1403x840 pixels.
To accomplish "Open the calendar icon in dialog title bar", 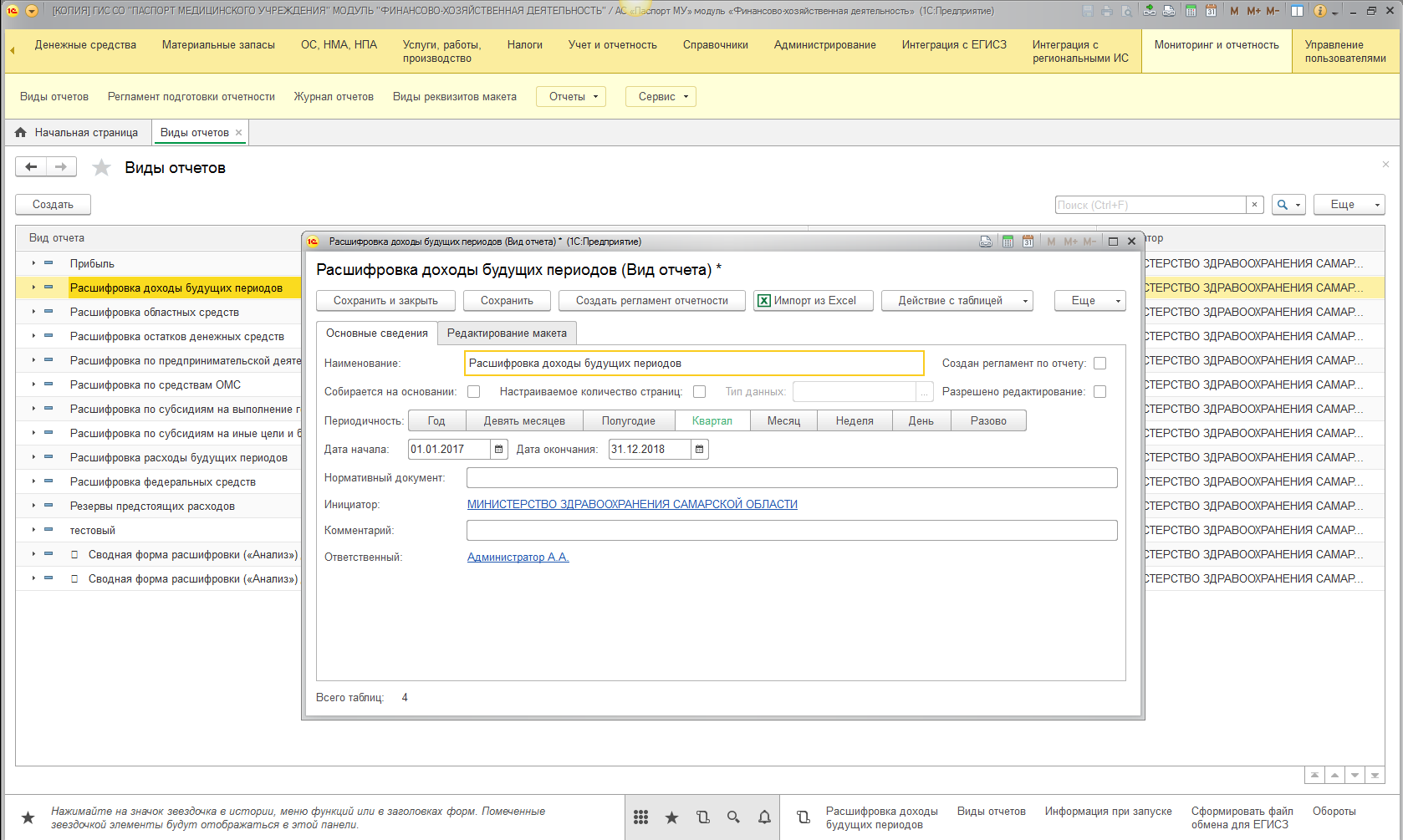I will (x=1028, y=242).
